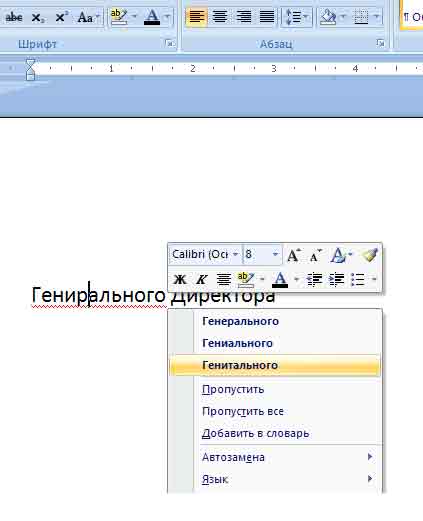Open the shading color dropdown arrow

[x=343, y=16]
